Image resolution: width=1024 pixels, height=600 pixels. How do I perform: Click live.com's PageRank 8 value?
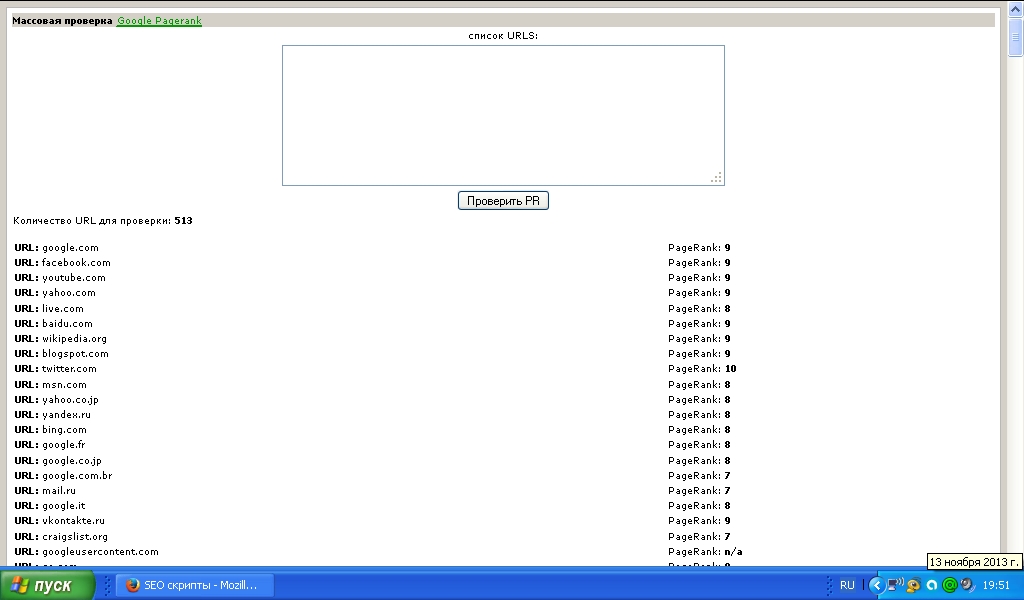pyautogui.click(x=728, y=308)
